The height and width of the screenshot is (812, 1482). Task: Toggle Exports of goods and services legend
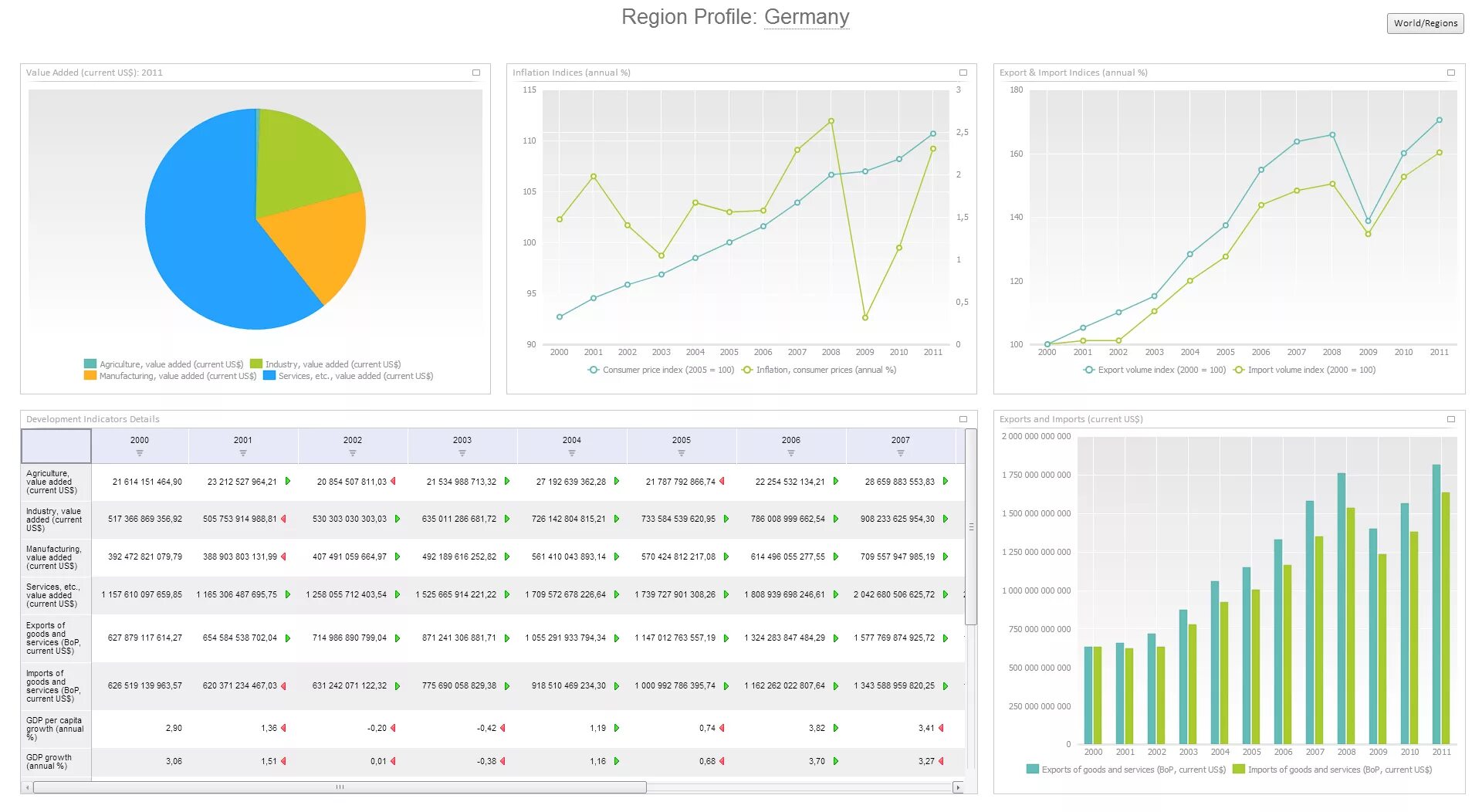pyautogui.click(x=1126, y=770)
